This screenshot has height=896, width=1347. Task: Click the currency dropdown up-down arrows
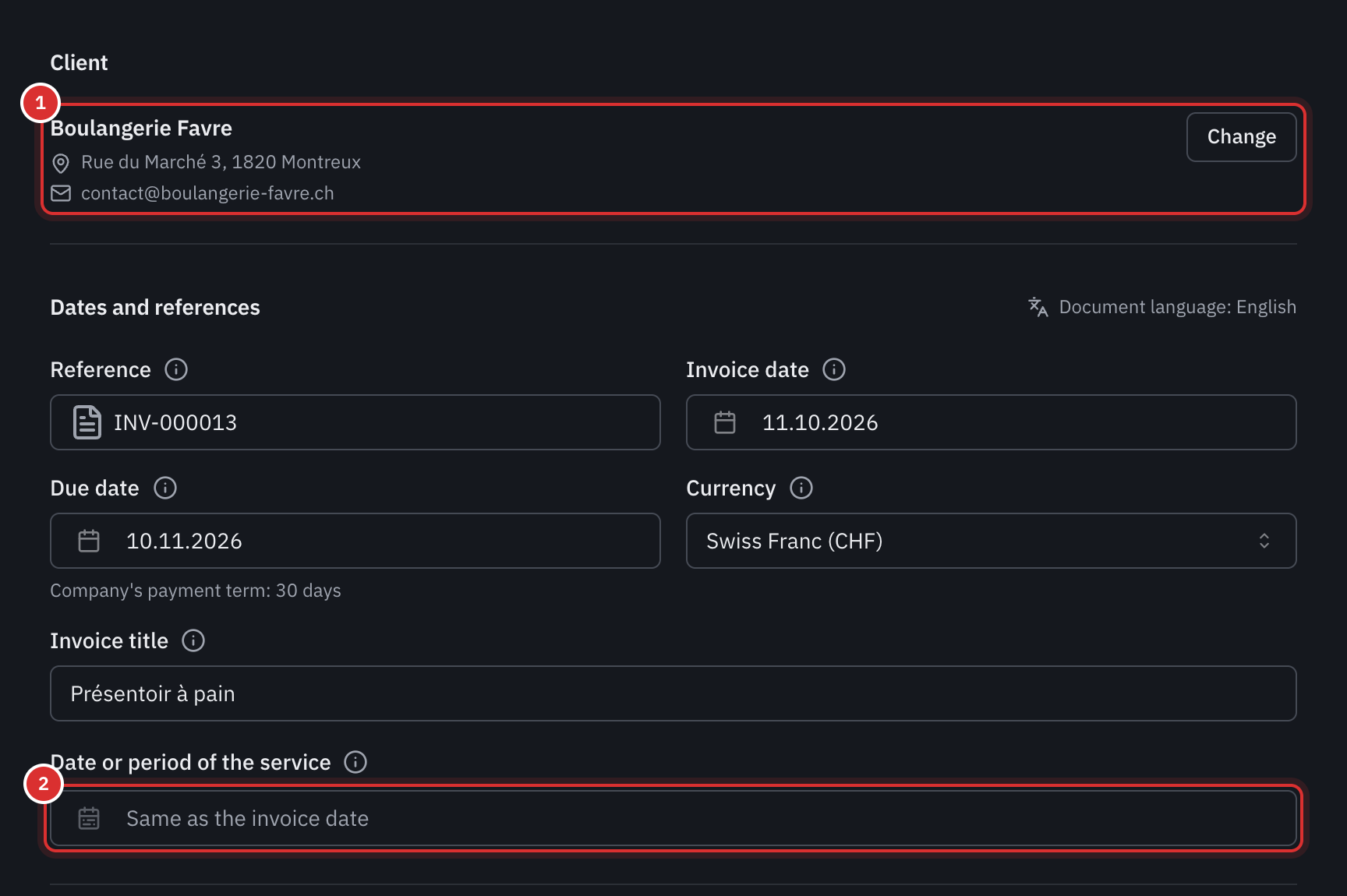[x=1264, y=541]
